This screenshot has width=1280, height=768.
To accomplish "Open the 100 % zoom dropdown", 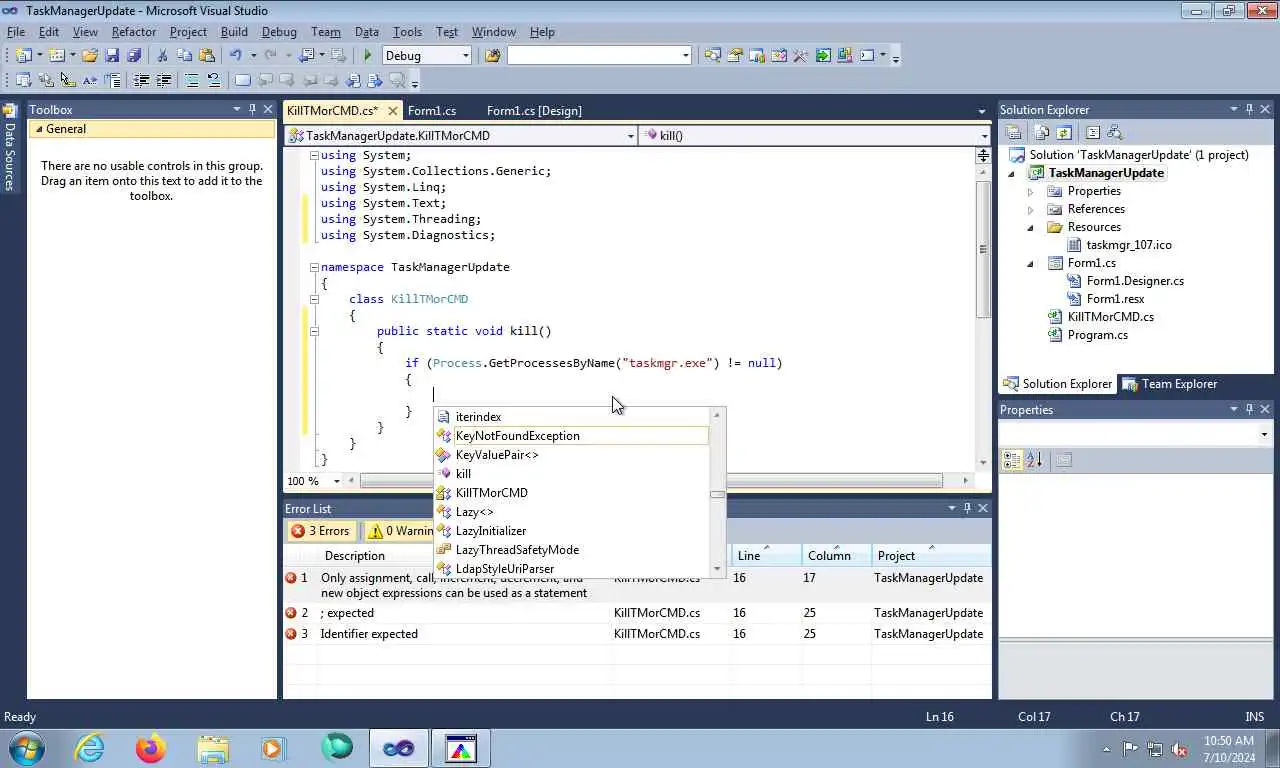I will point(336,481).
